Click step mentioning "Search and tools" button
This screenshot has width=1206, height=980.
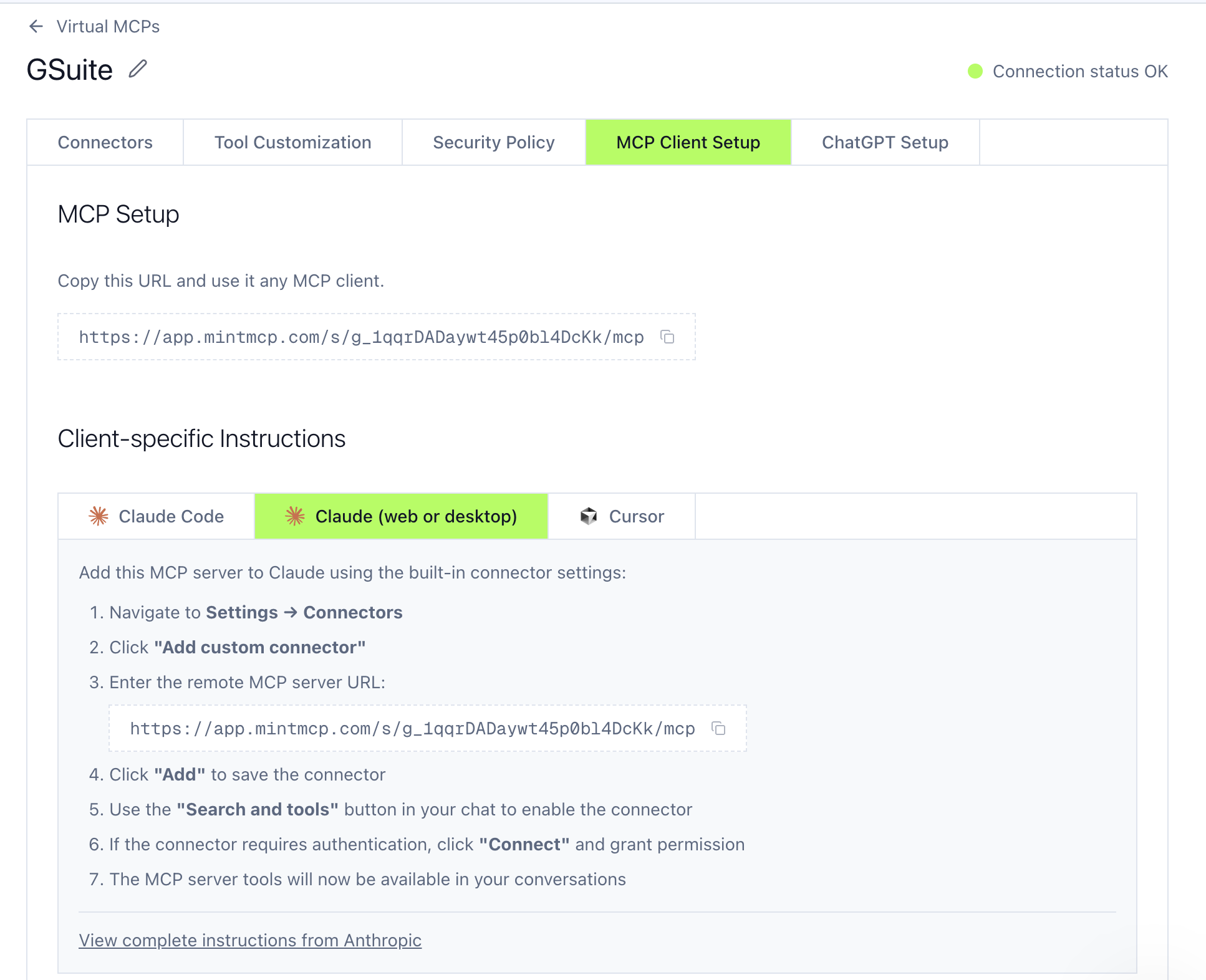(400, 809)
